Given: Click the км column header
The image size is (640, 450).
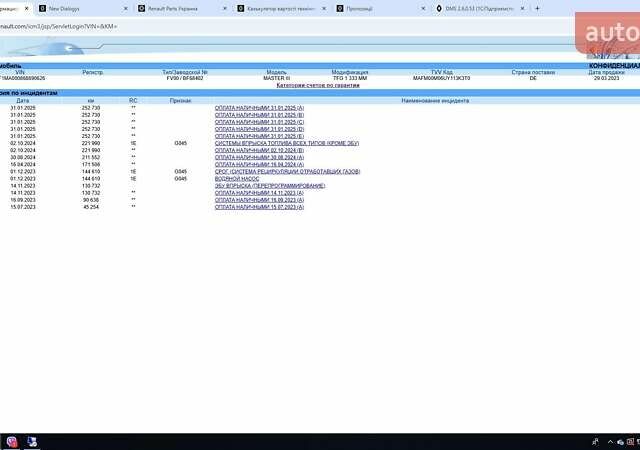Looking at the screenshot, I should click(x=91, y=100).
